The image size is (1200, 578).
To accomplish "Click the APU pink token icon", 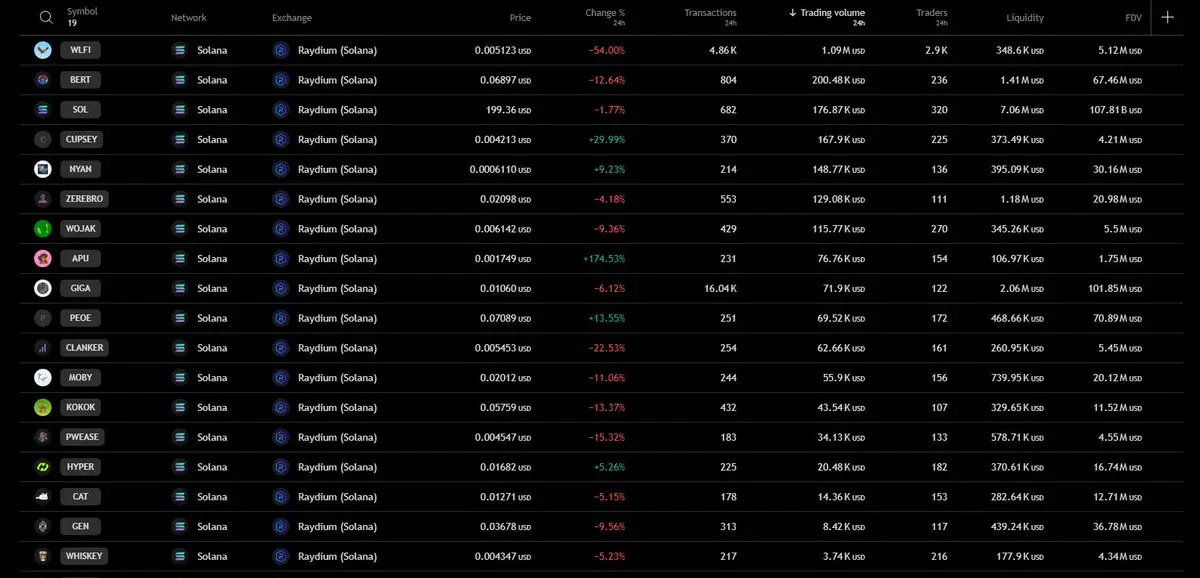I will [43, 258].
